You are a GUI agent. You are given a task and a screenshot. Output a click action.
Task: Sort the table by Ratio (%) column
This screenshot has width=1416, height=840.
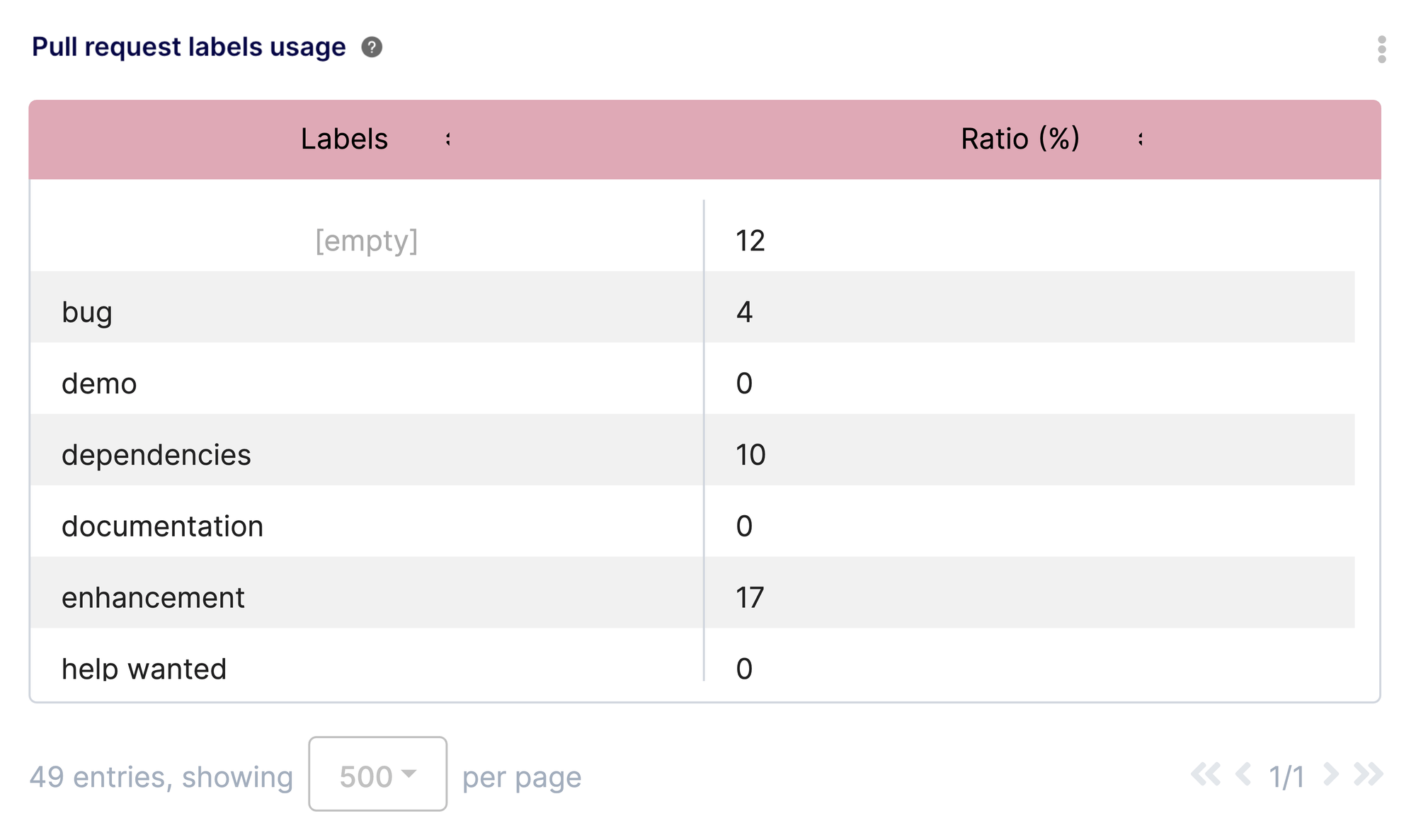tap(1019, 139)
